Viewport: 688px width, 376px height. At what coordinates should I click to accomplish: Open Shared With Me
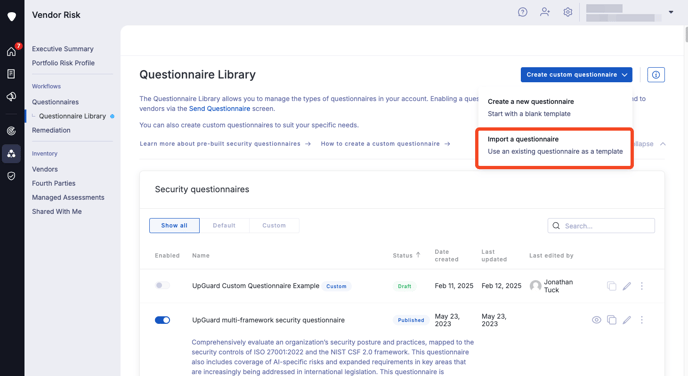(57, 211)
